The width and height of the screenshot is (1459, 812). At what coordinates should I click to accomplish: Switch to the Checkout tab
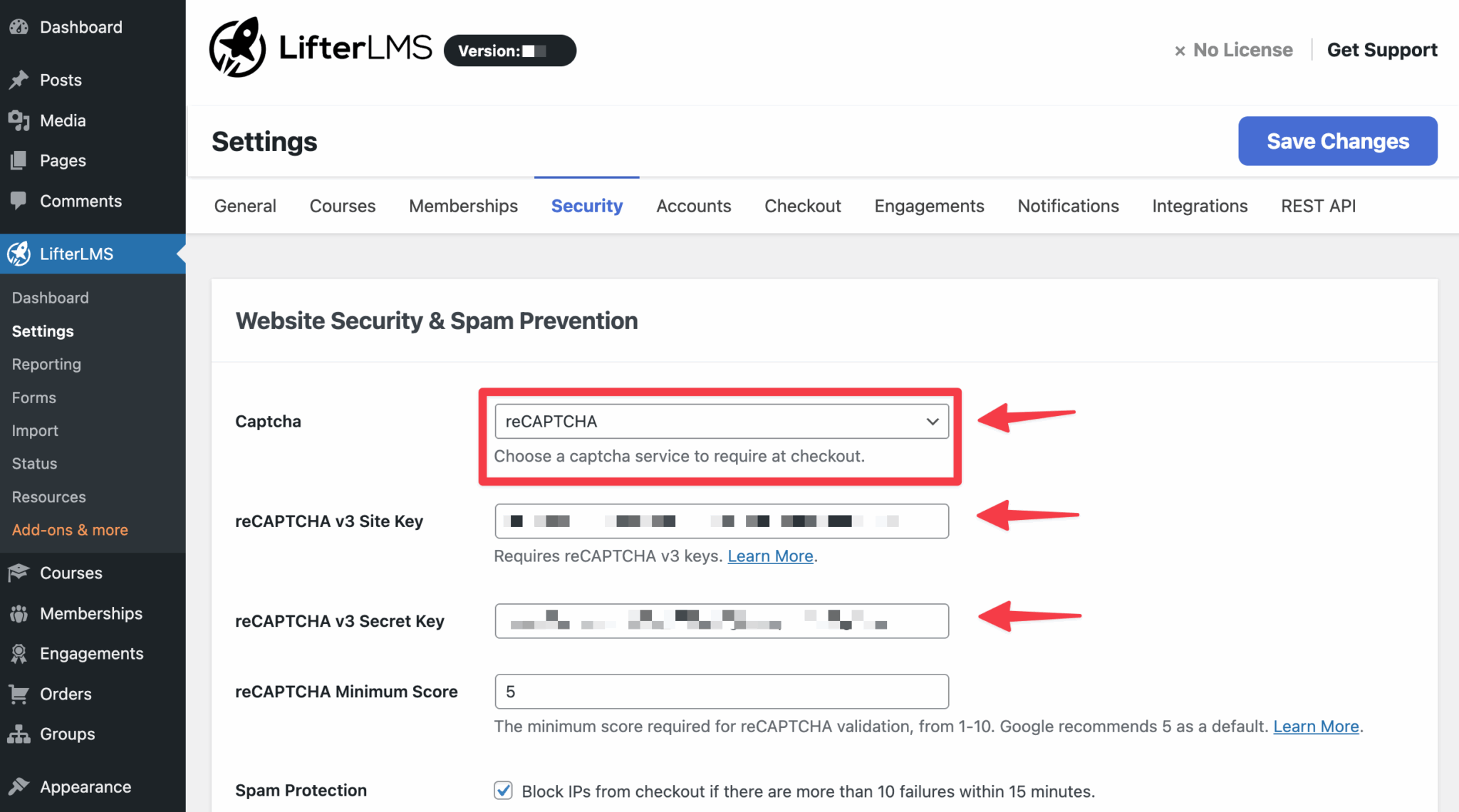pyautogui.click(x=802, y=206)
